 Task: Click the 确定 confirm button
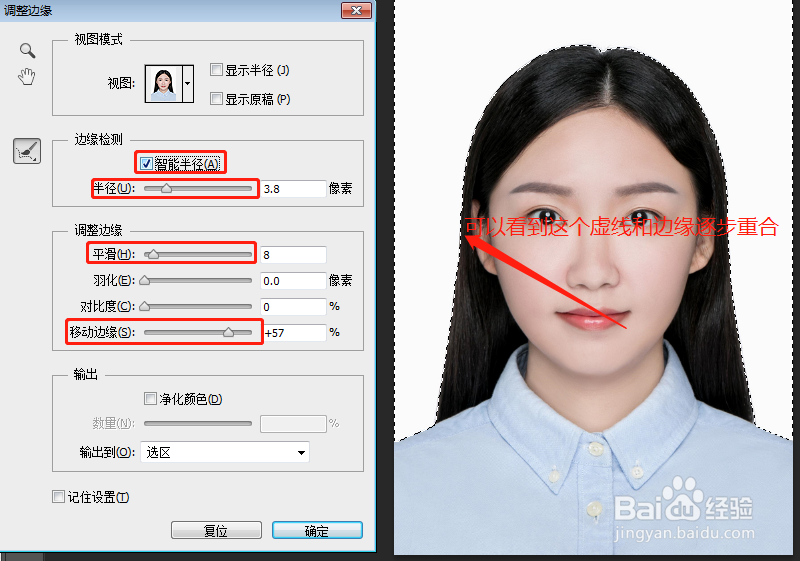pyautogui.click(x=317, y=530)
